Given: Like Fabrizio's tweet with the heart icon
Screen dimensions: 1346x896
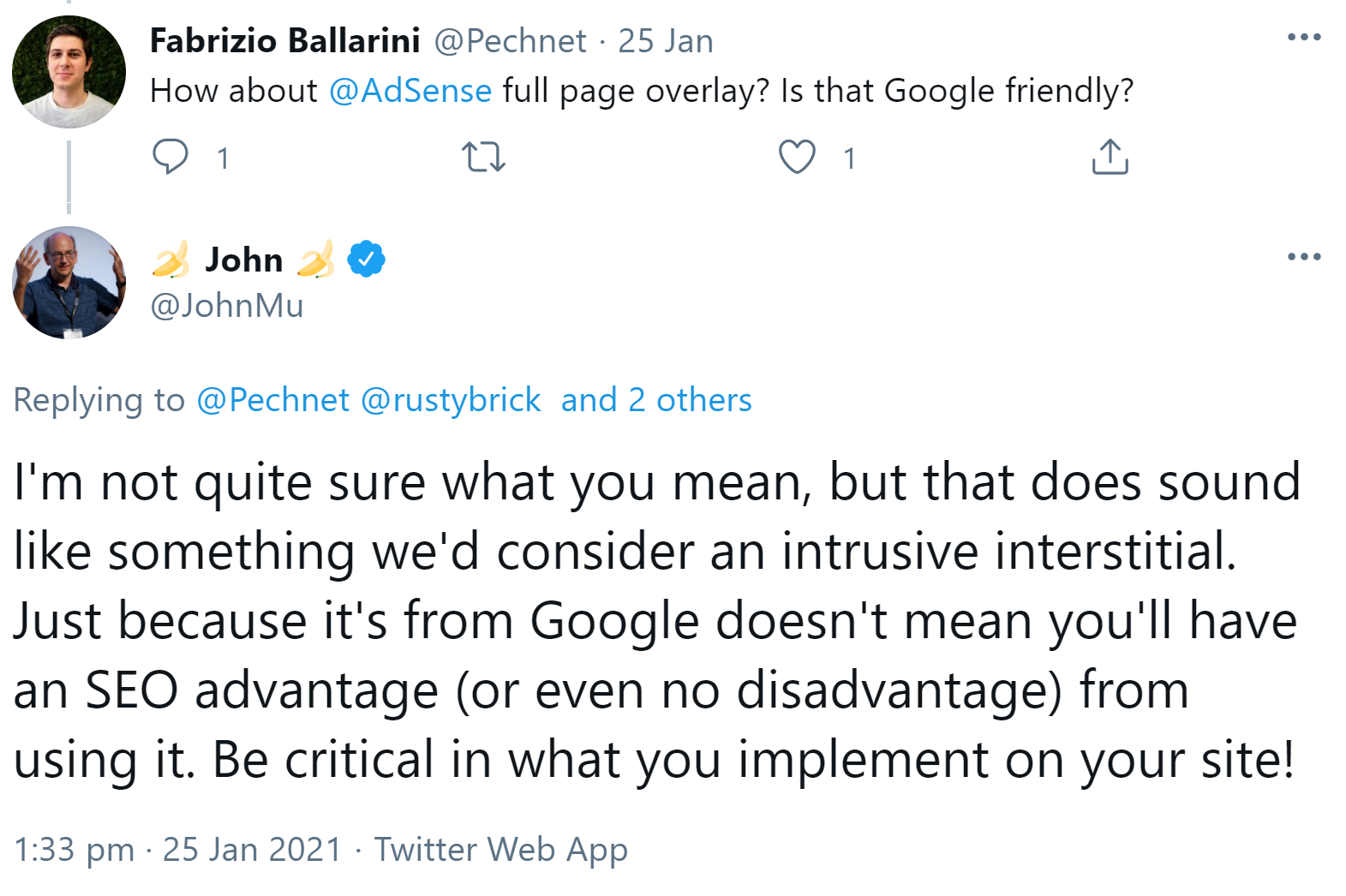Looking at the screenshot, I should point(798,158).
